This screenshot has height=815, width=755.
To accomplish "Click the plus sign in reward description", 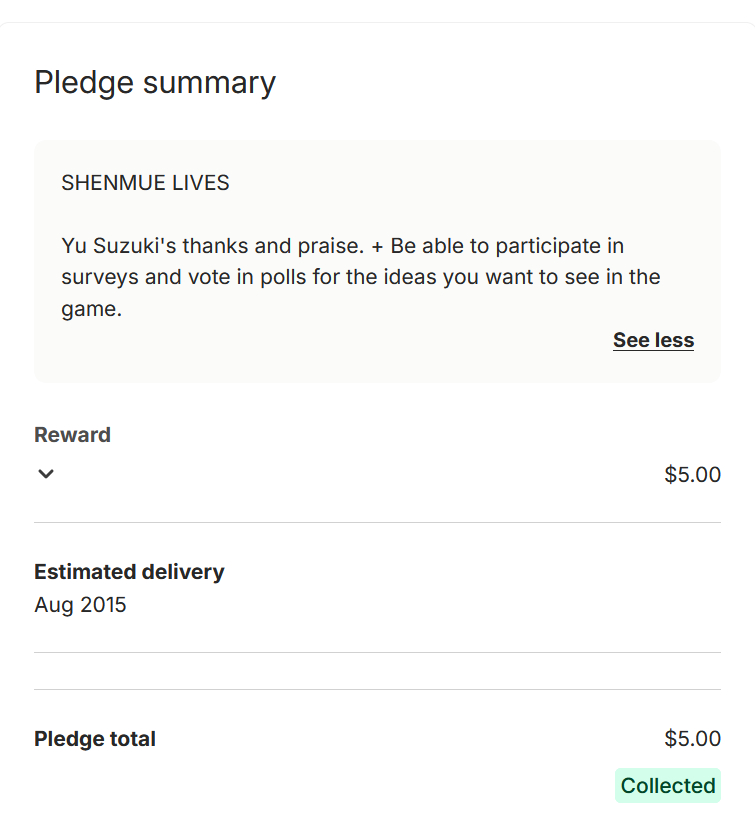I will pyautogui.click(x=377, y=246).
